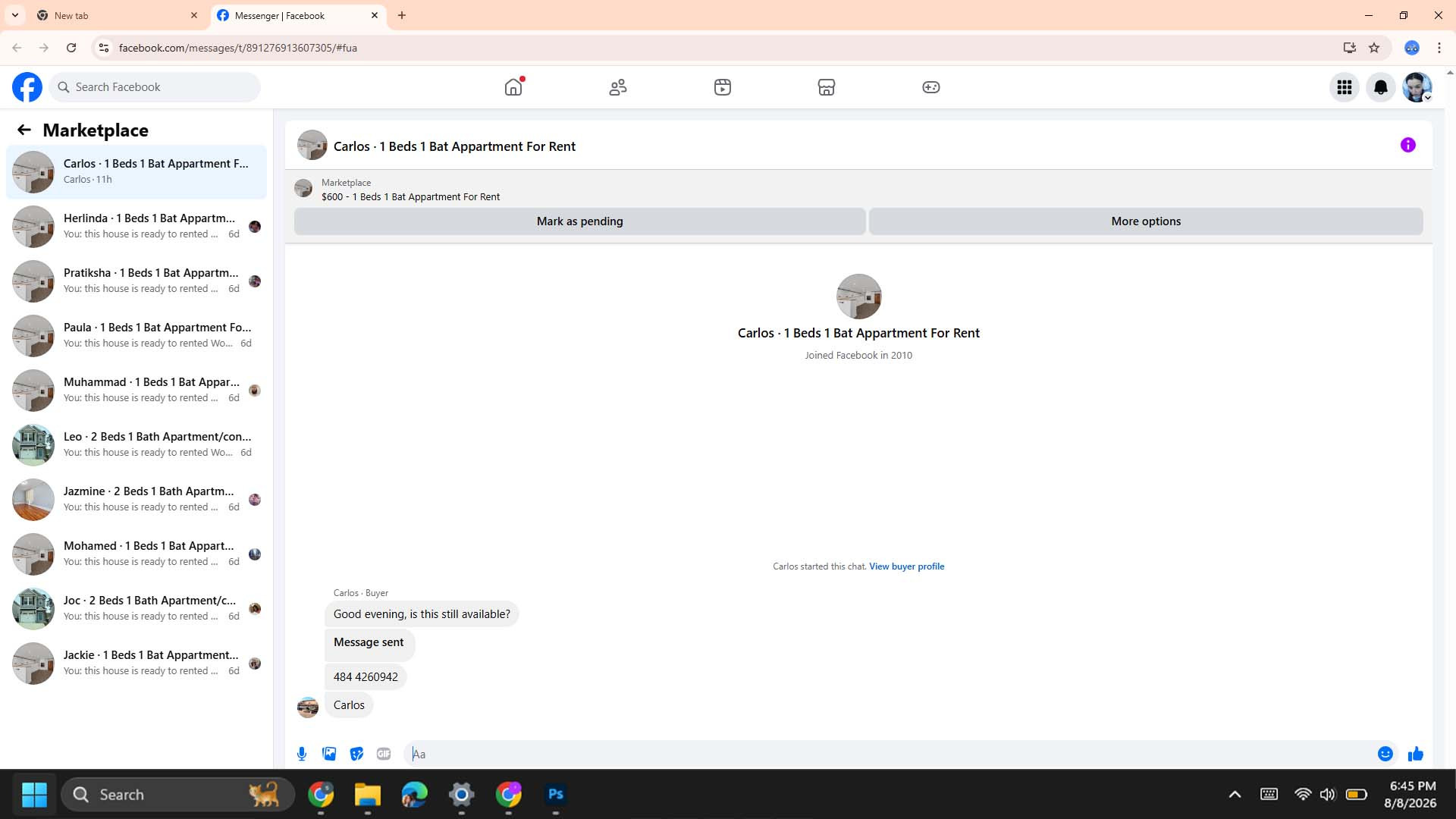Show hidden system tray icons

(1235, 795)
